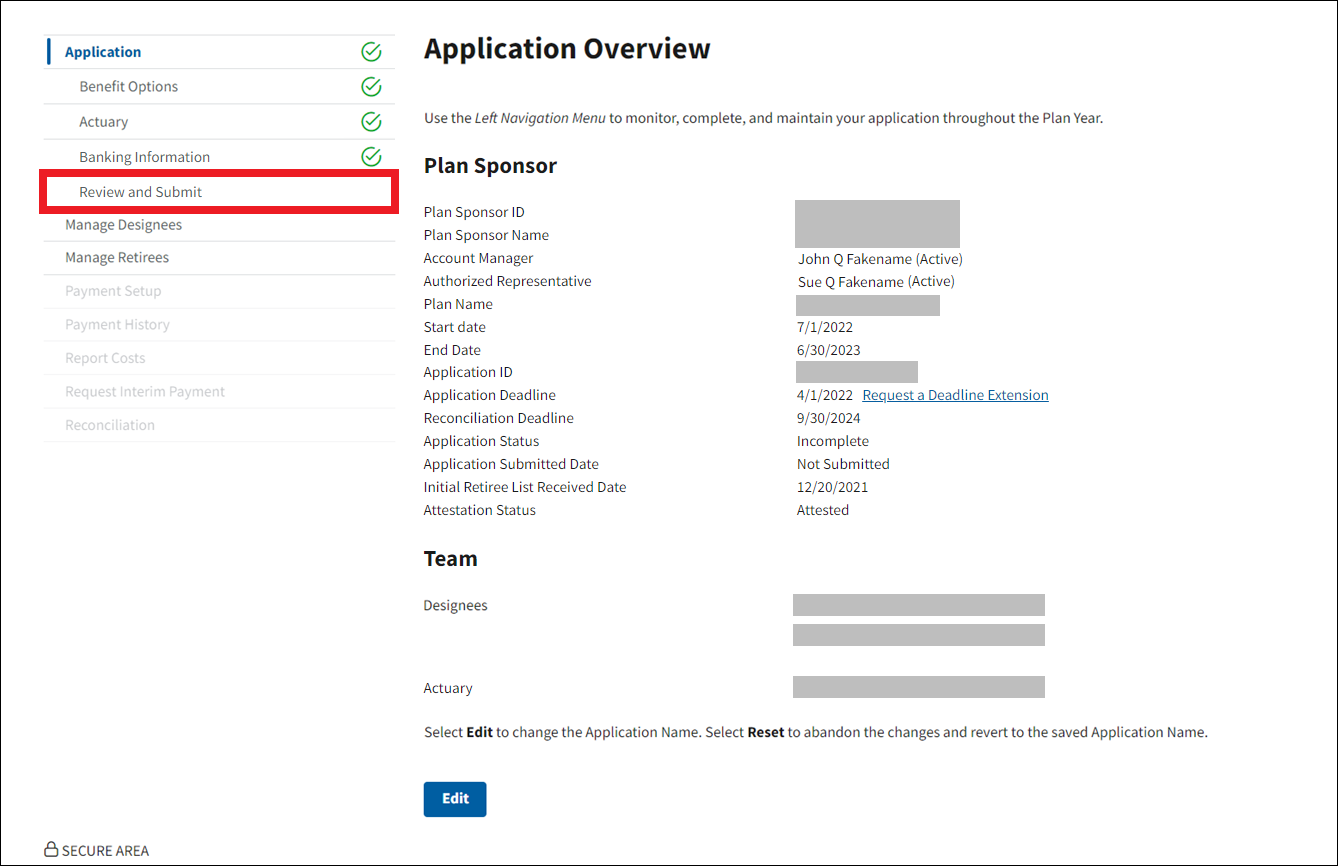This screenshot has height=866, width=1338.
Task: Open Benefit Options in the left navigation
Action: point(129,87)
